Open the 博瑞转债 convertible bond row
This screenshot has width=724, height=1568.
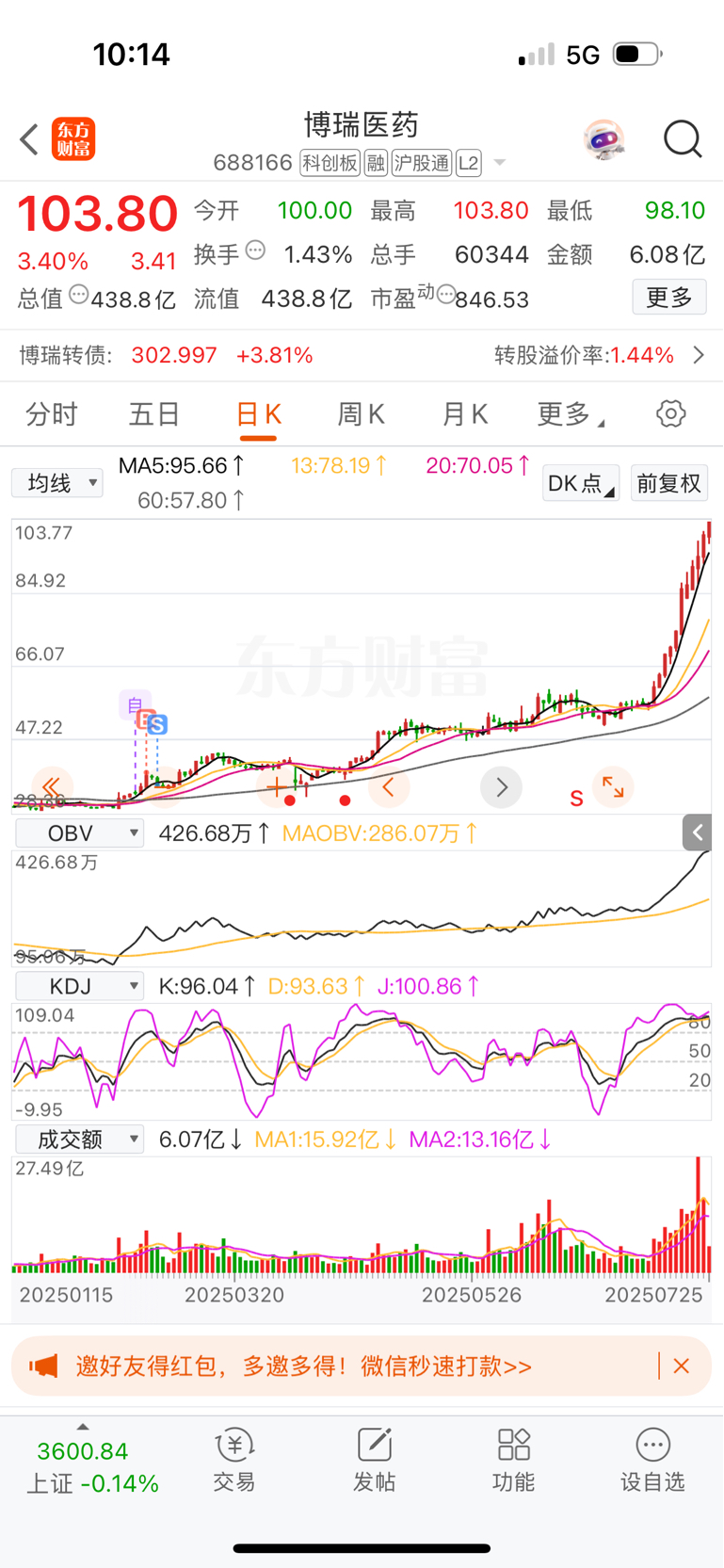(362, 355)
